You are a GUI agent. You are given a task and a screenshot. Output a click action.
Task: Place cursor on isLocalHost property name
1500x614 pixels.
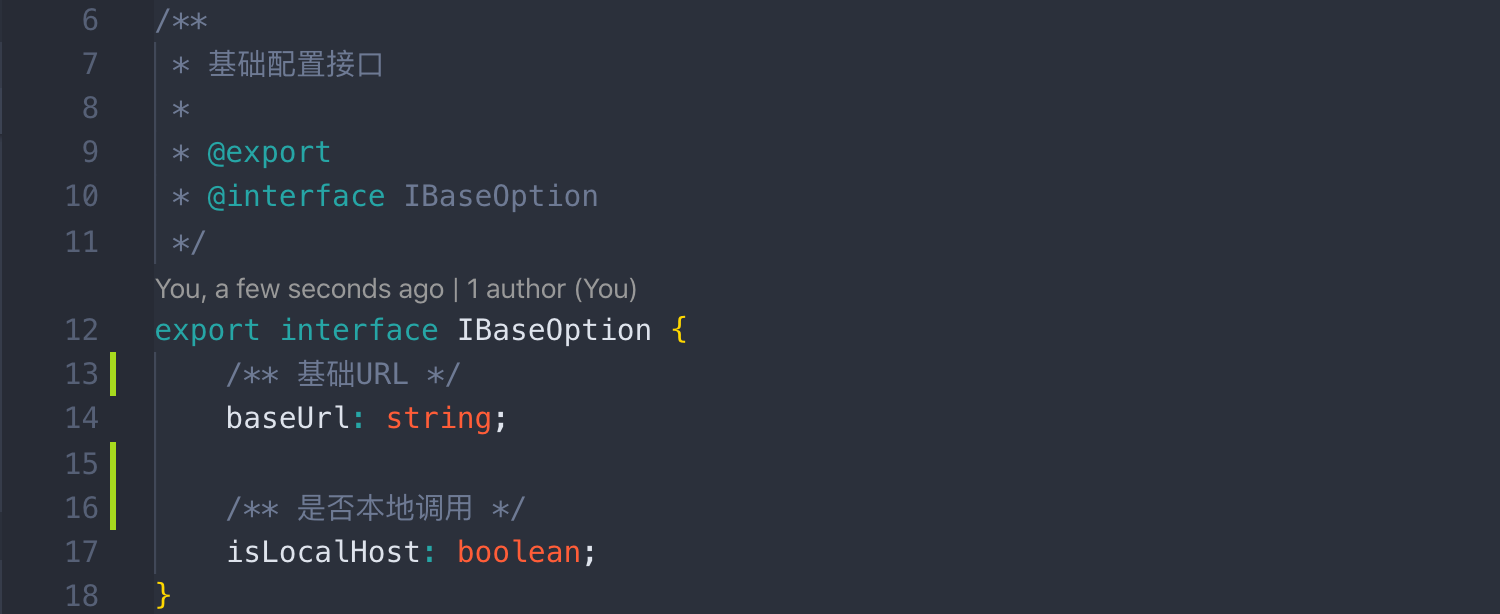click(x=324, y=552)
